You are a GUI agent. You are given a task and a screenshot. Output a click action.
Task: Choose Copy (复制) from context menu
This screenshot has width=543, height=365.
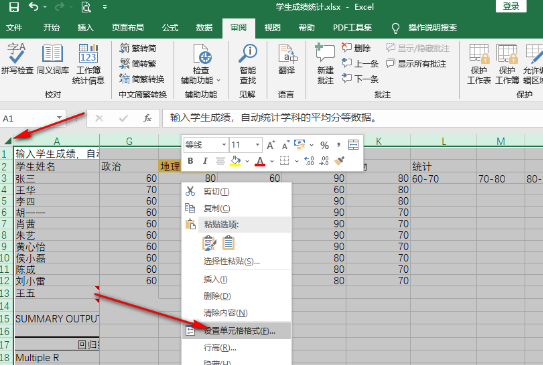tap(237, 208)
